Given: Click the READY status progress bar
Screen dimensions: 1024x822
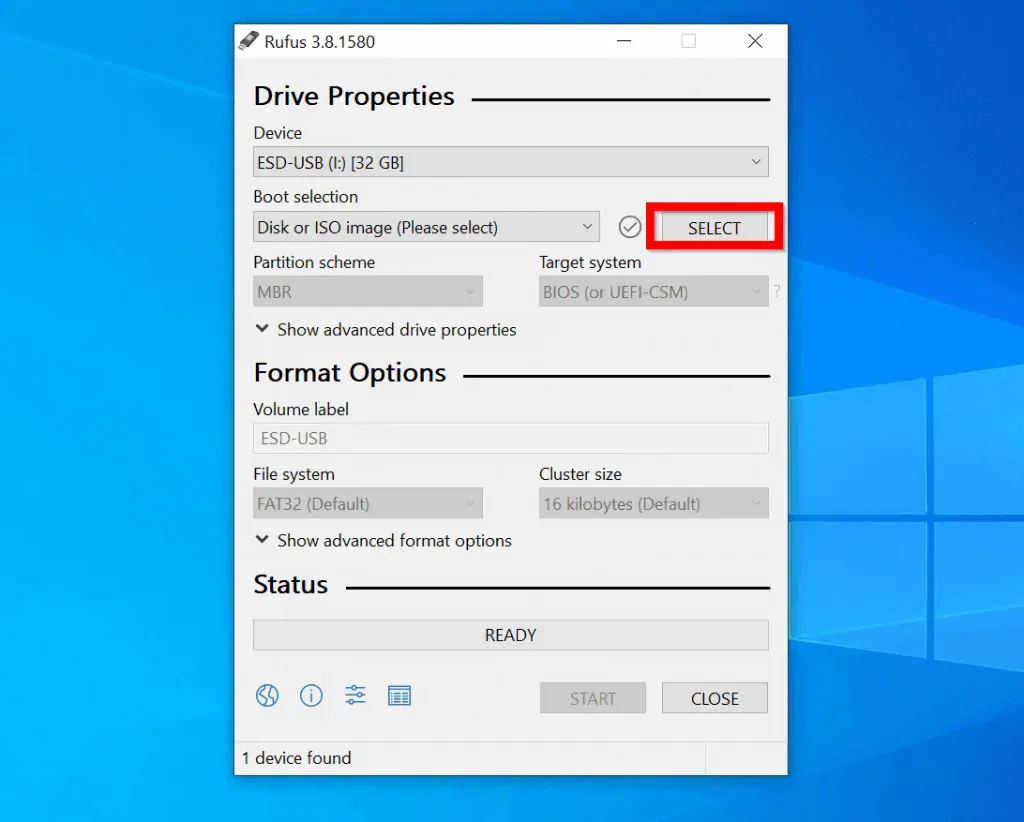Looking at the screenshot, I should click(x=510, y=635).
